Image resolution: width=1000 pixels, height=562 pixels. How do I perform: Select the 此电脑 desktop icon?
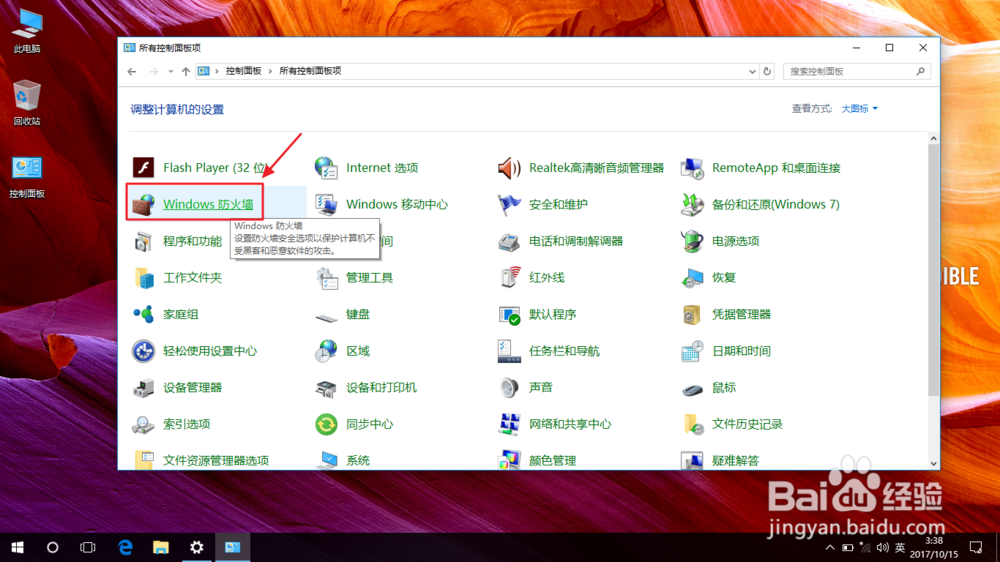click(x=27, y=31)
